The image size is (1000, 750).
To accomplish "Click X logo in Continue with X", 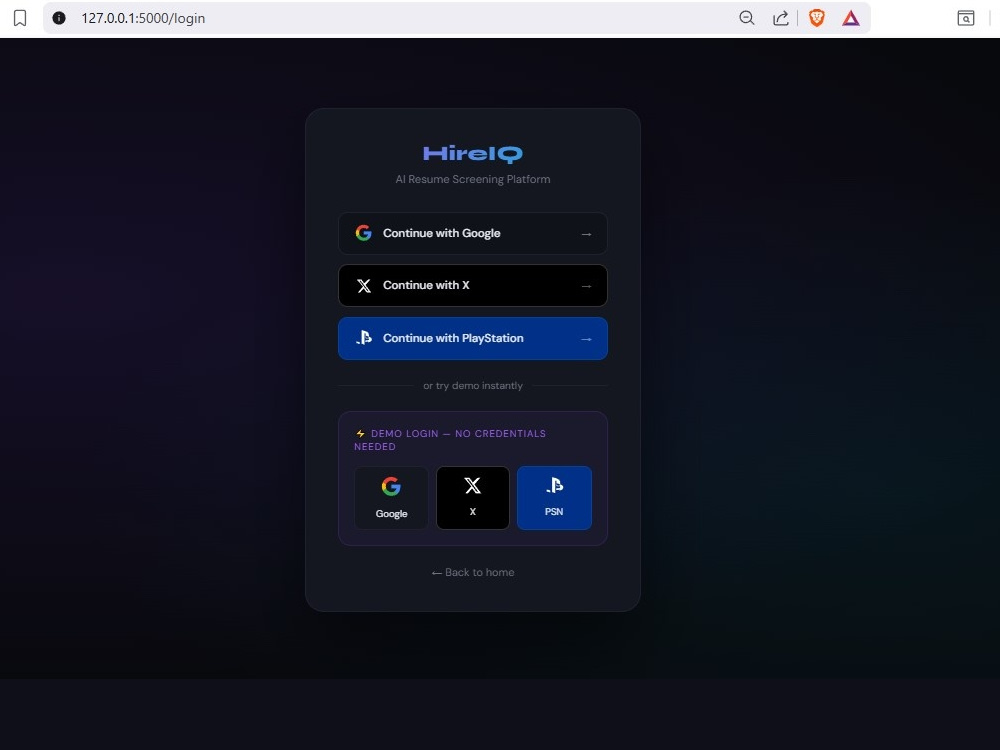I will pos(364,286).
